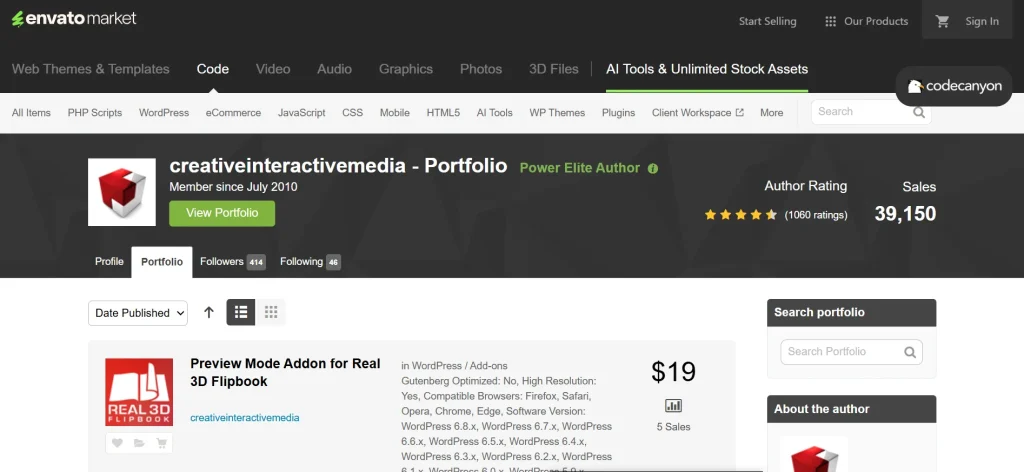Open Client Workspace external link

pyautogui.click(x=697, y=112)
